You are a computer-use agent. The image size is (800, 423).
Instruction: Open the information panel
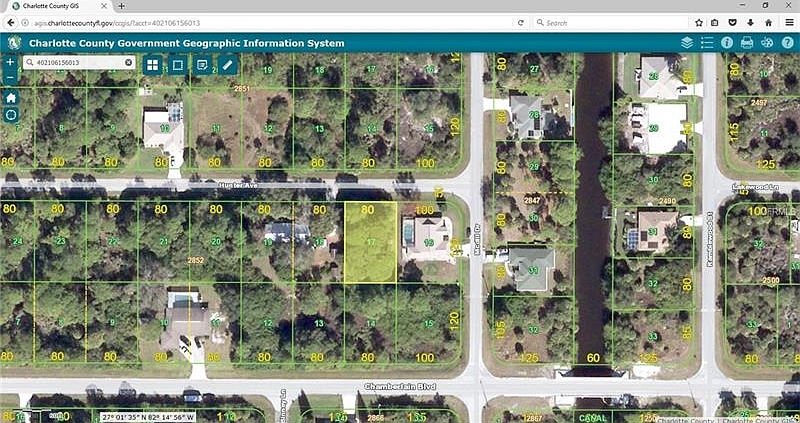[727, 43]
